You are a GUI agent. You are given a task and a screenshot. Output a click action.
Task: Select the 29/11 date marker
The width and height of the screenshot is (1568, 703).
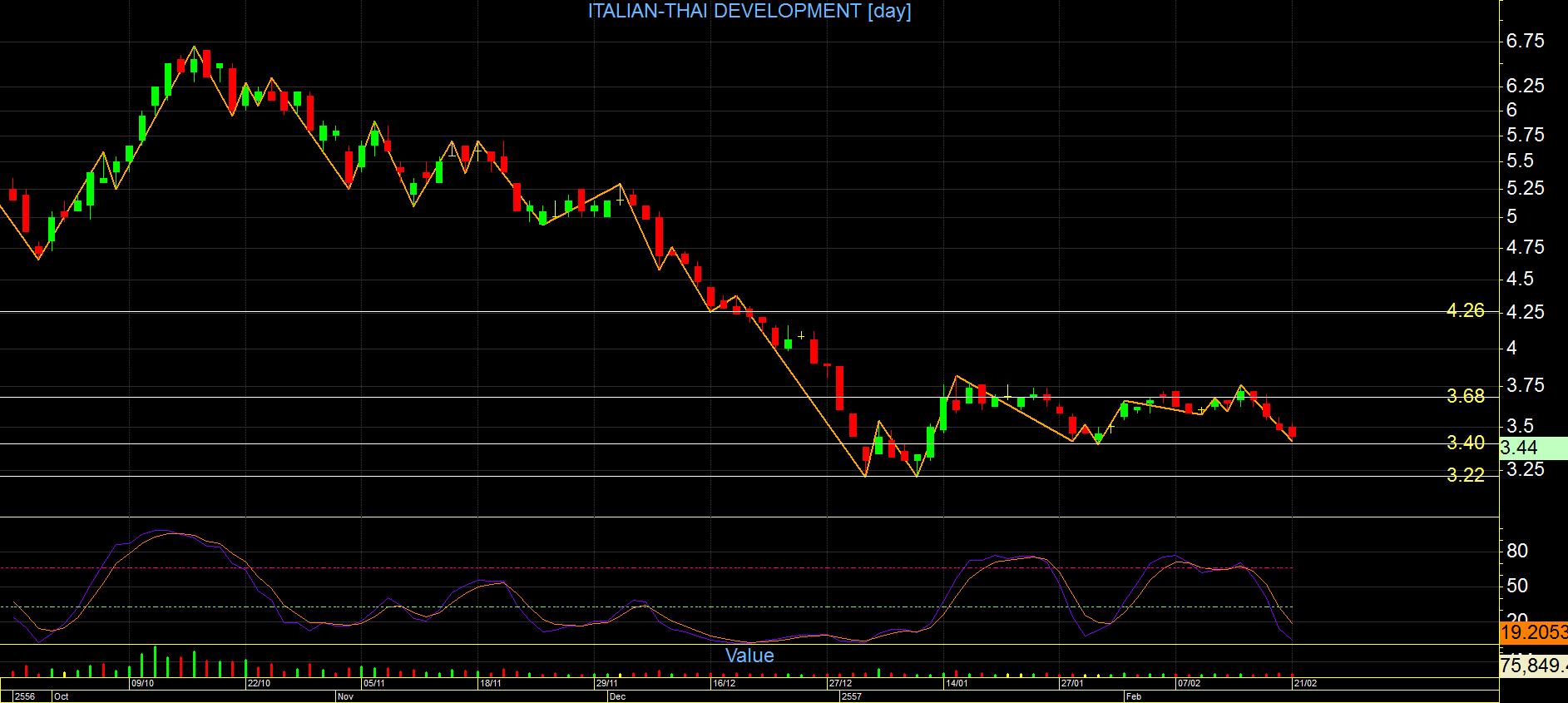[x=606, y=684]
